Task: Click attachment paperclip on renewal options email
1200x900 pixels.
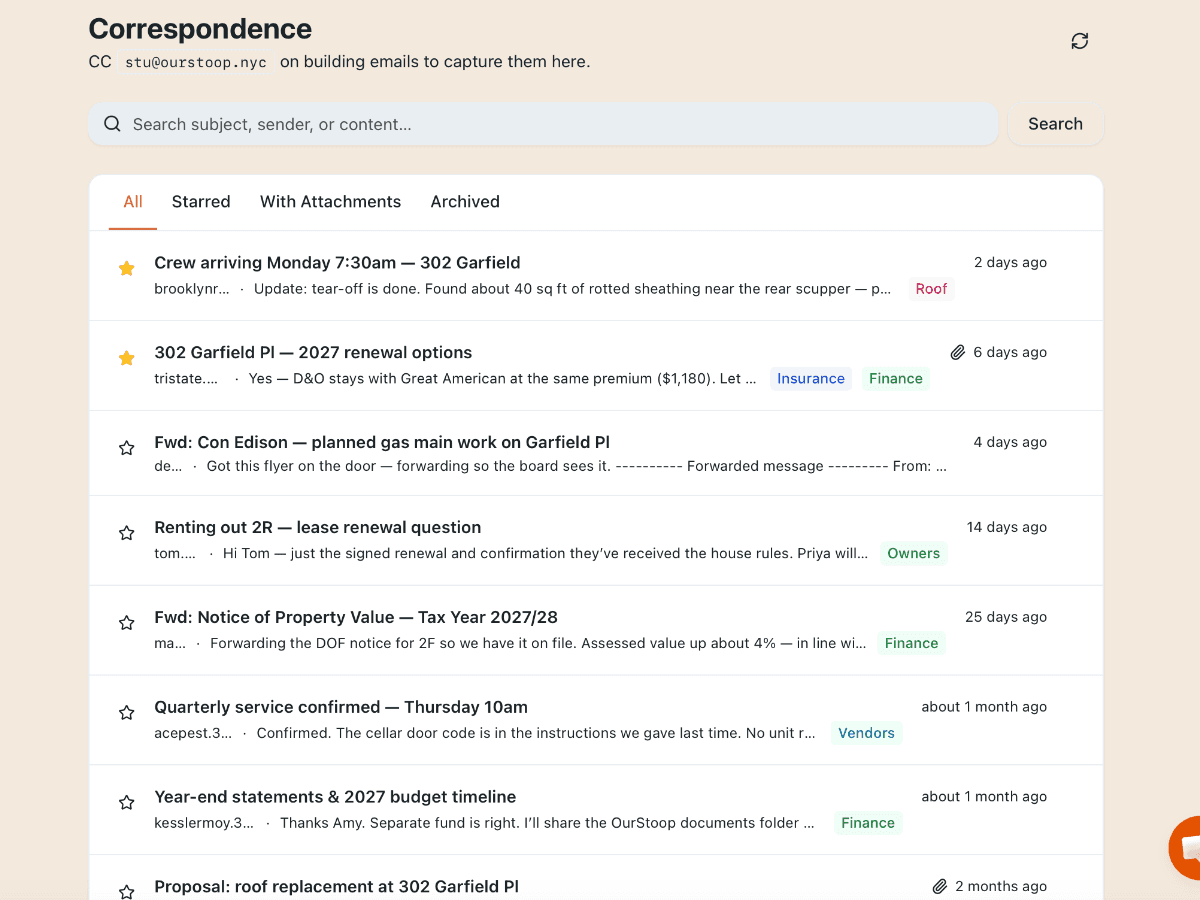Action: coord(958,352)
